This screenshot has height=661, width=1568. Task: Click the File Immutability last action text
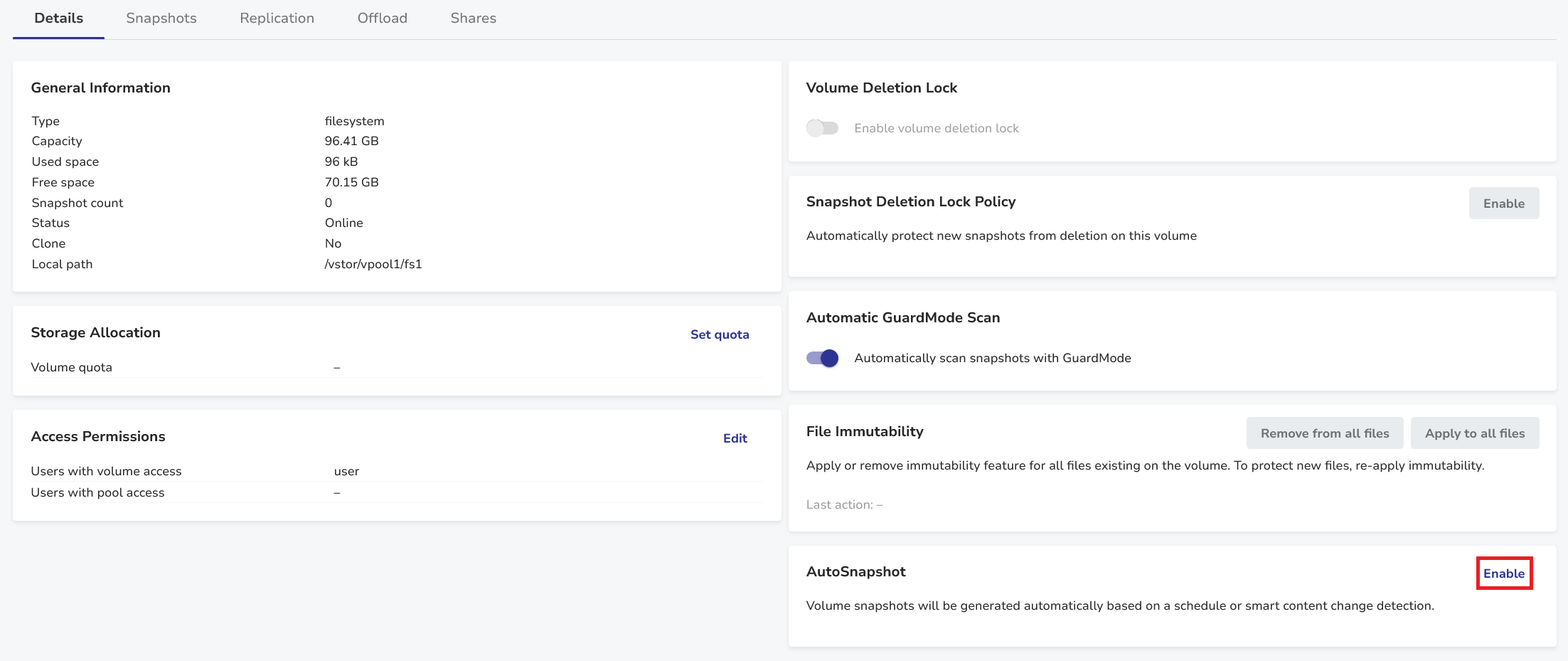pyautogui.click(x=844, y=504)
